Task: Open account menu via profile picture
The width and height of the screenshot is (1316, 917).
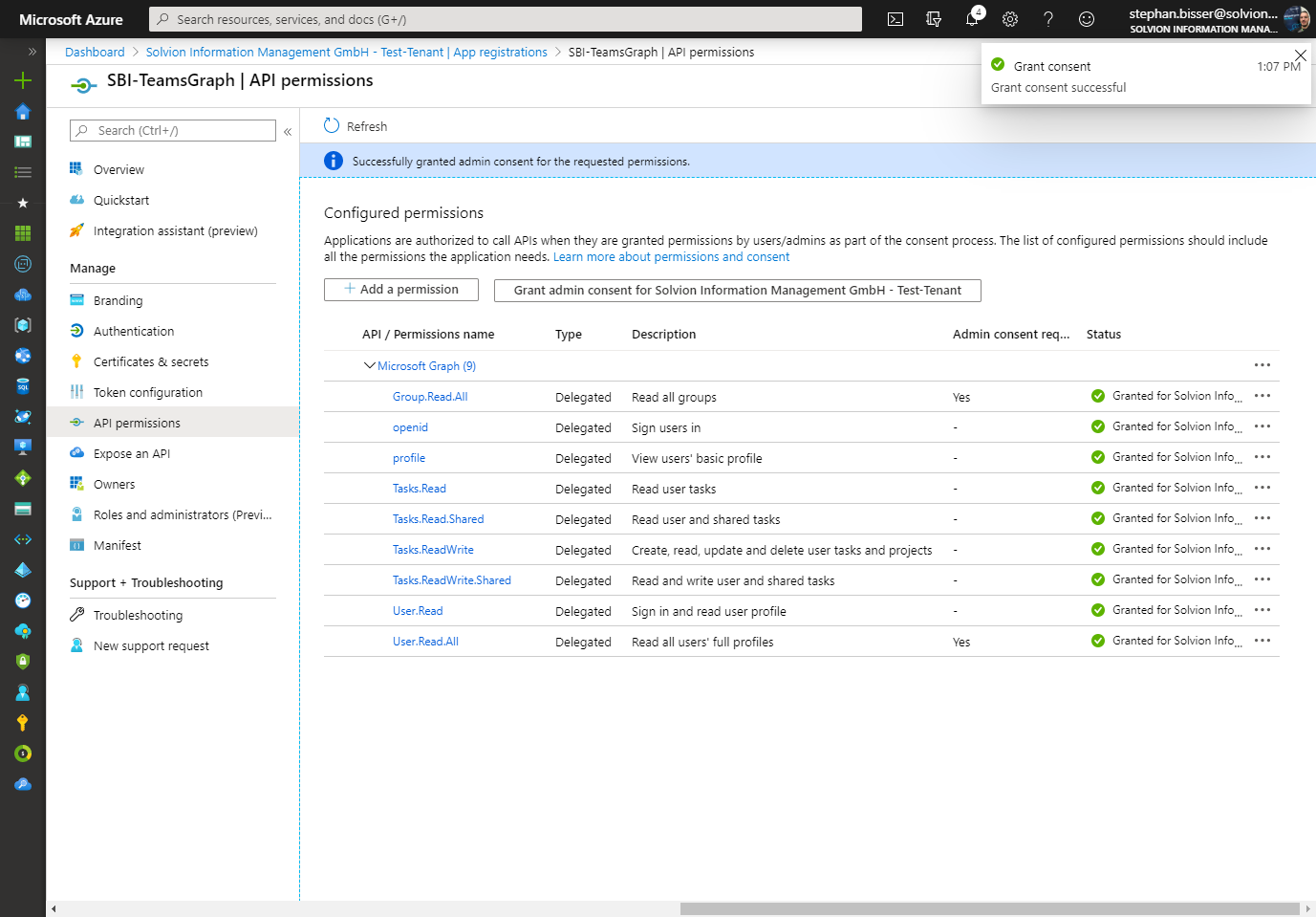Action: (x=1297, y=19)
